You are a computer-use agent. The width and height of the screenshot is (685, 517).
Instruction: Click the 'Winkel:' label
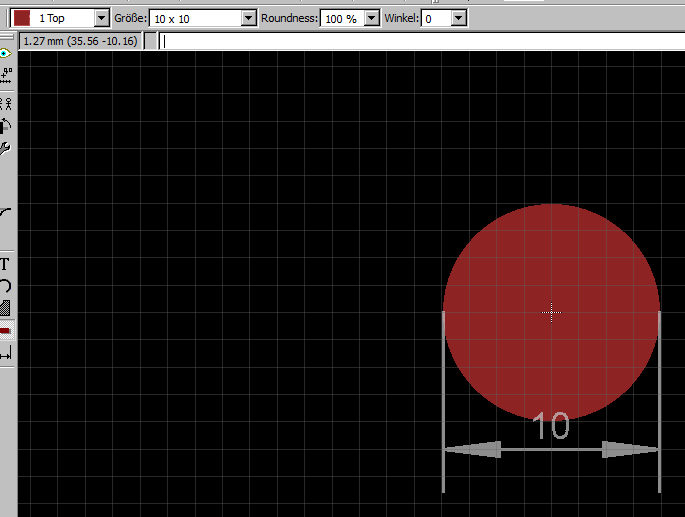[401, 18]
